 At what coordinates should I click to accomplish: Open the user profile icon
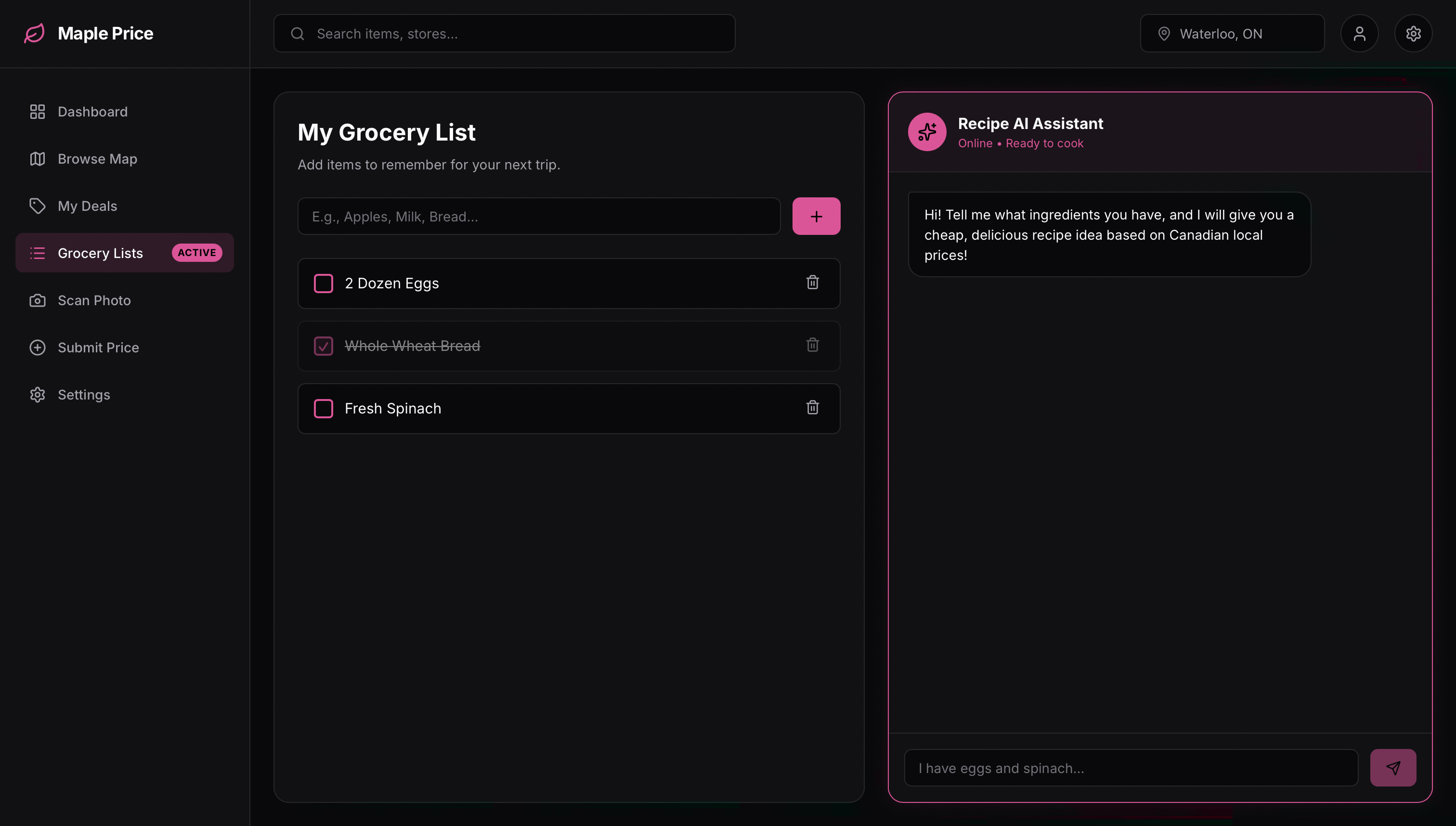click(x=1359, y=34)
